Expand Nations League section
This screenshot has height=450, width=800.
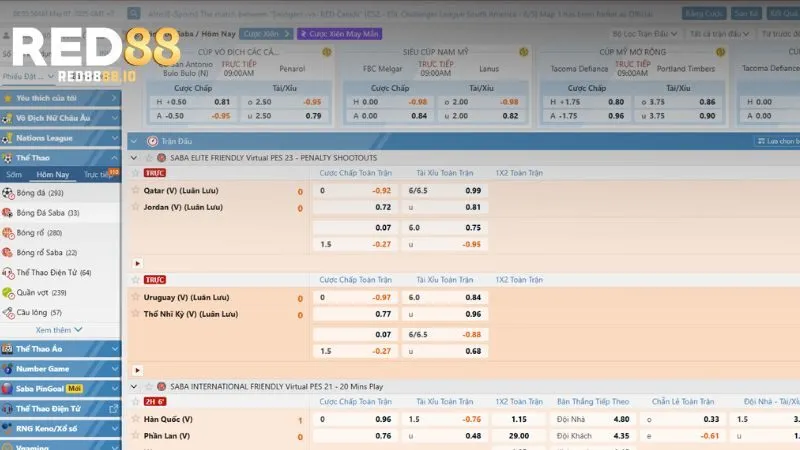coord(61,138)
